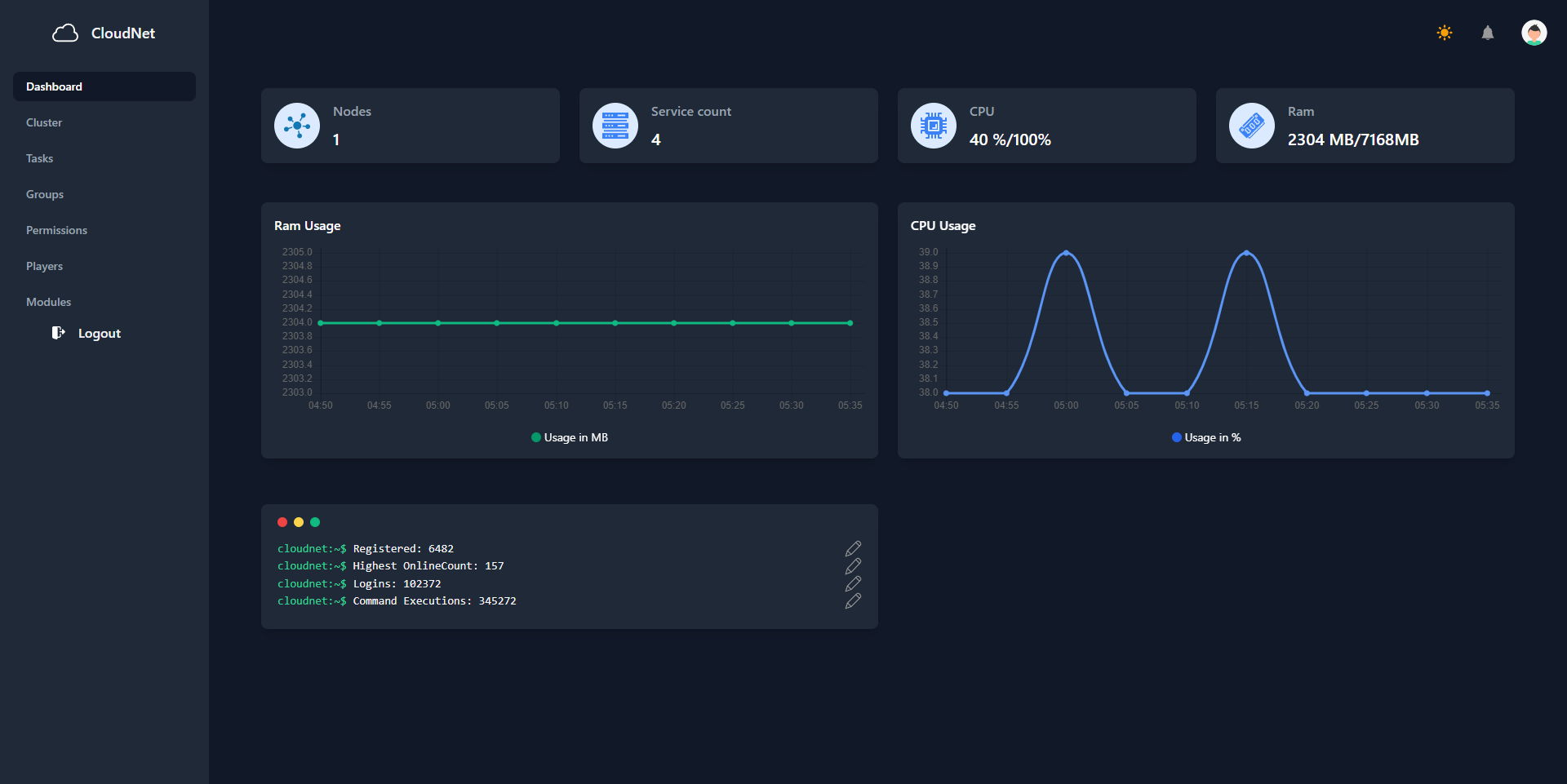The height and width of the screenshot is (784, 1567).
Task: Open the Modules page
Action: tap(48, 302)
